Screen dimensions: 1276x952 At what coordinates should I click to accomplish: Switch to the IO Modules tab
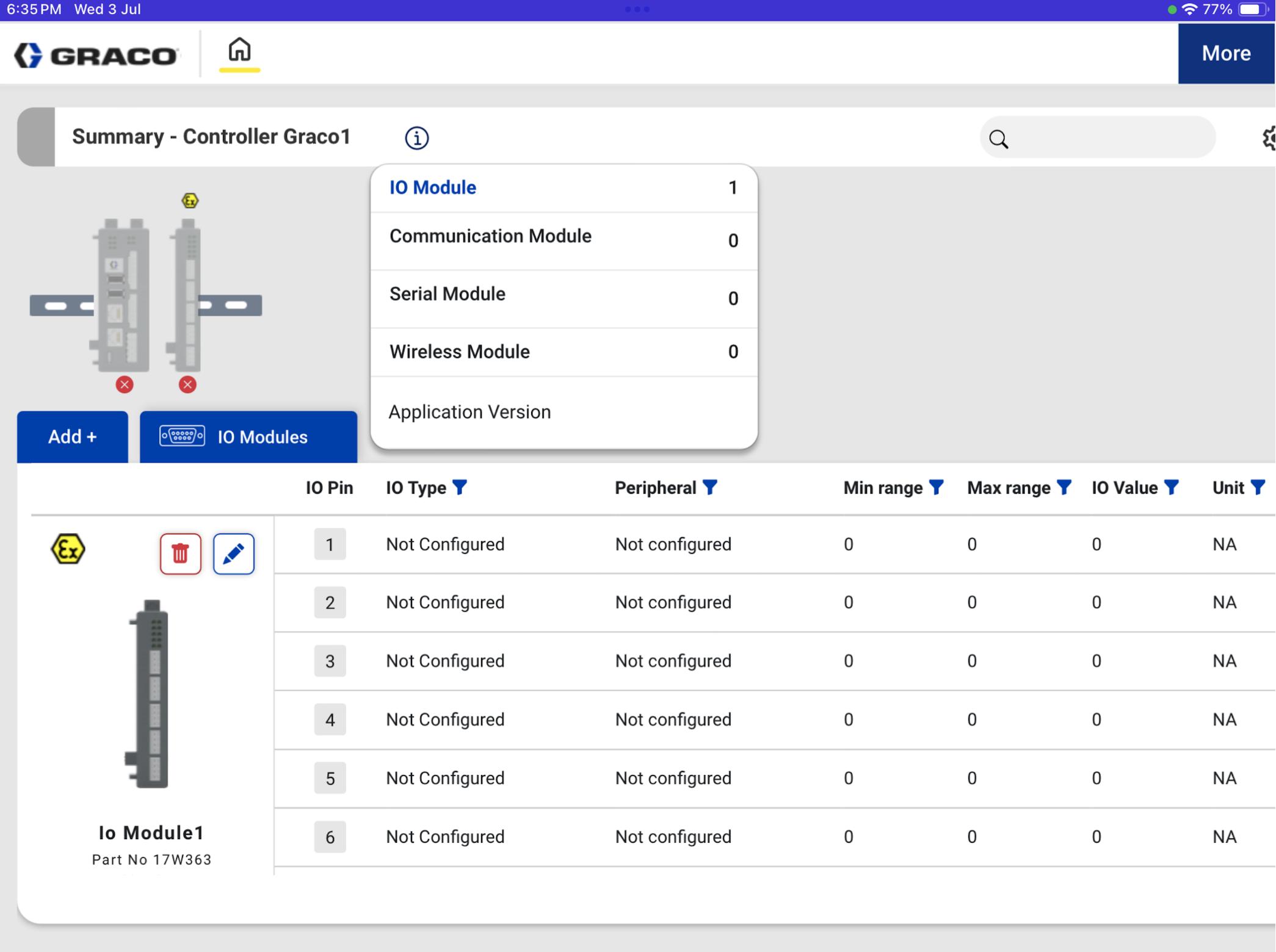tap(248, 437)
